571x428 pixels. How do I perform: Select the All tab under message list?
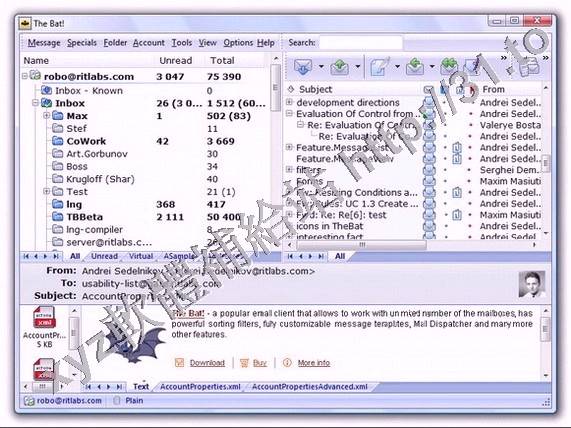[x=340, y=256]
